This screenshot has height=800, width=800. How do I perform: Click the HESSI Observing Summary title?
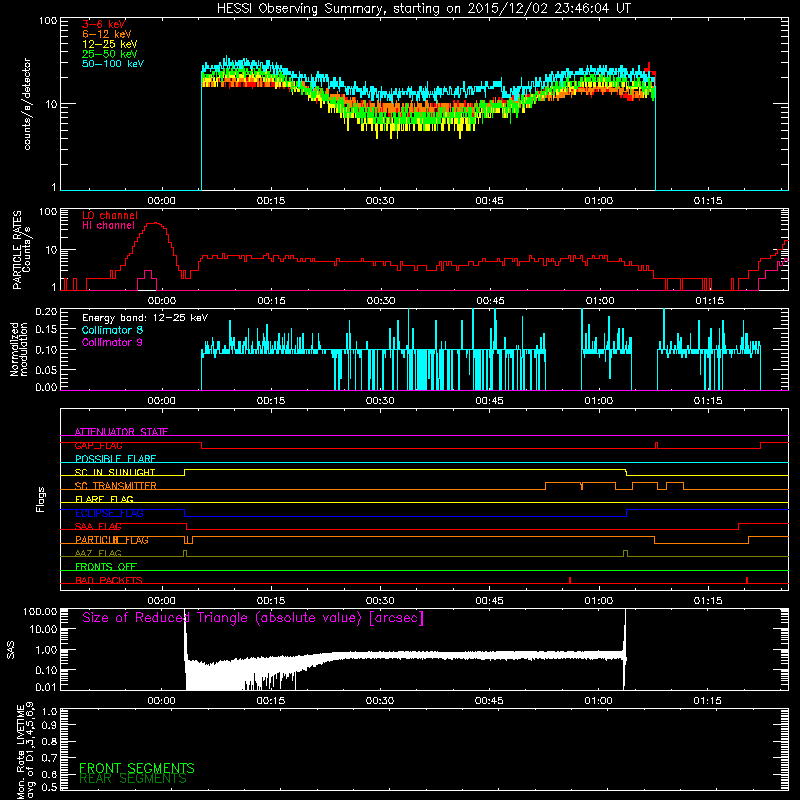pos(423,8)
